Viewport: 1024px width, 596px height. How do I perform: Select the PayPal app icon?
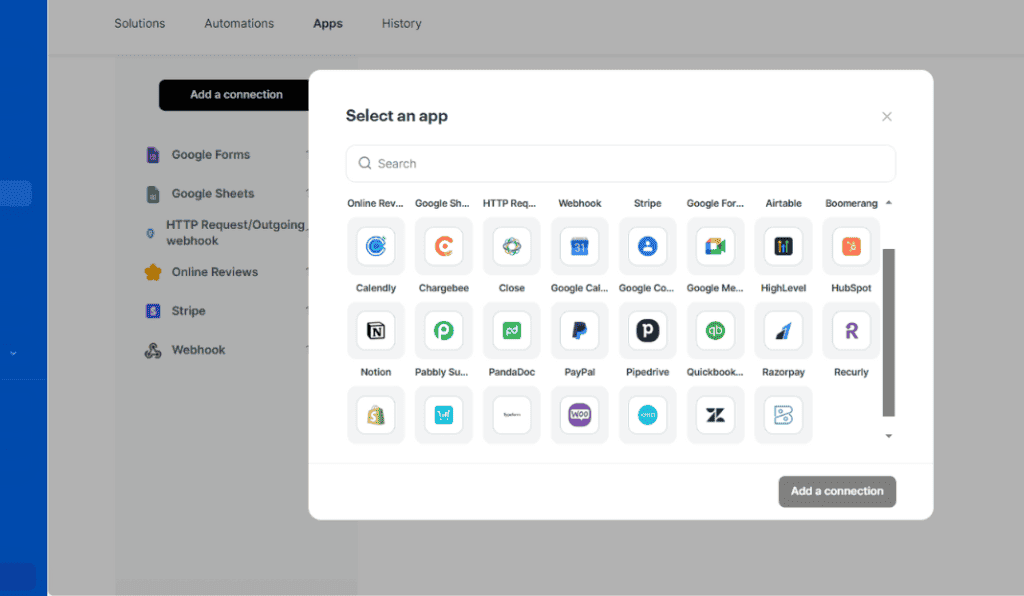click(579, 330)
